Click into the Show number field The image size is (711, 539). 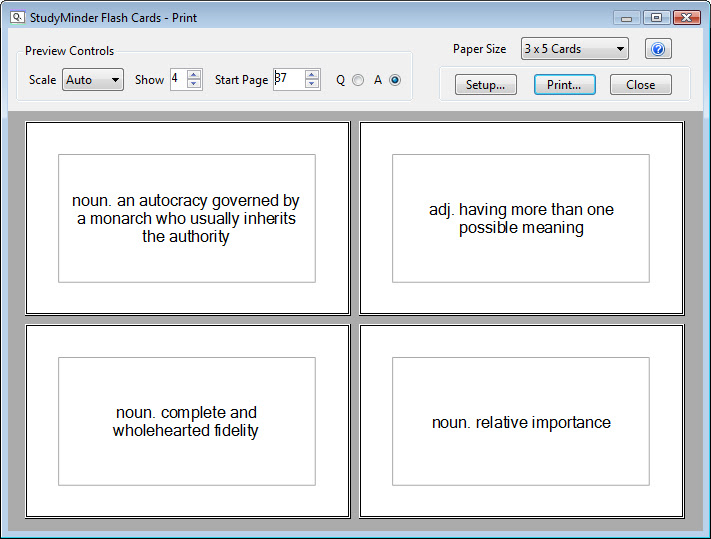click(179, 79)
